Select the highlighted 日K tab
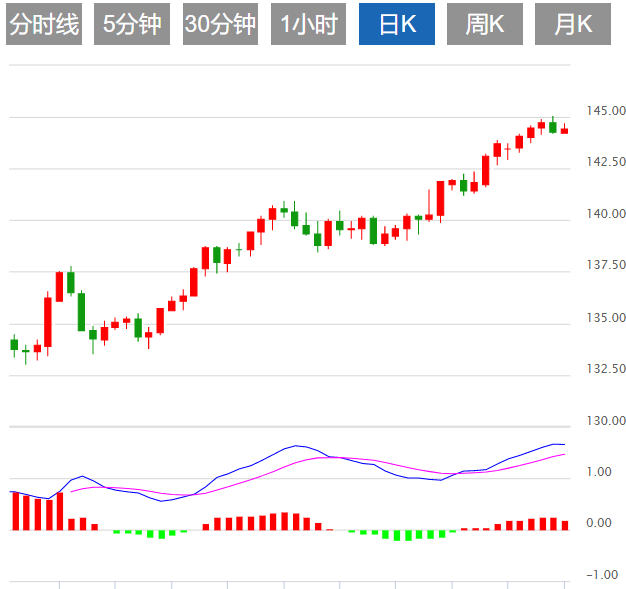Viewport: 626px width, 589px height. coord(397,25)
